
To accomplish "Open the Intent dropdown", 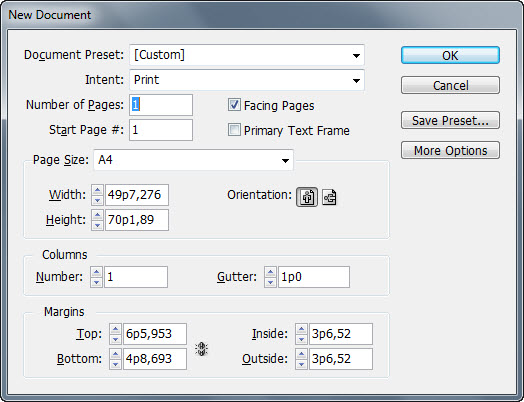I will pos(247,80).
